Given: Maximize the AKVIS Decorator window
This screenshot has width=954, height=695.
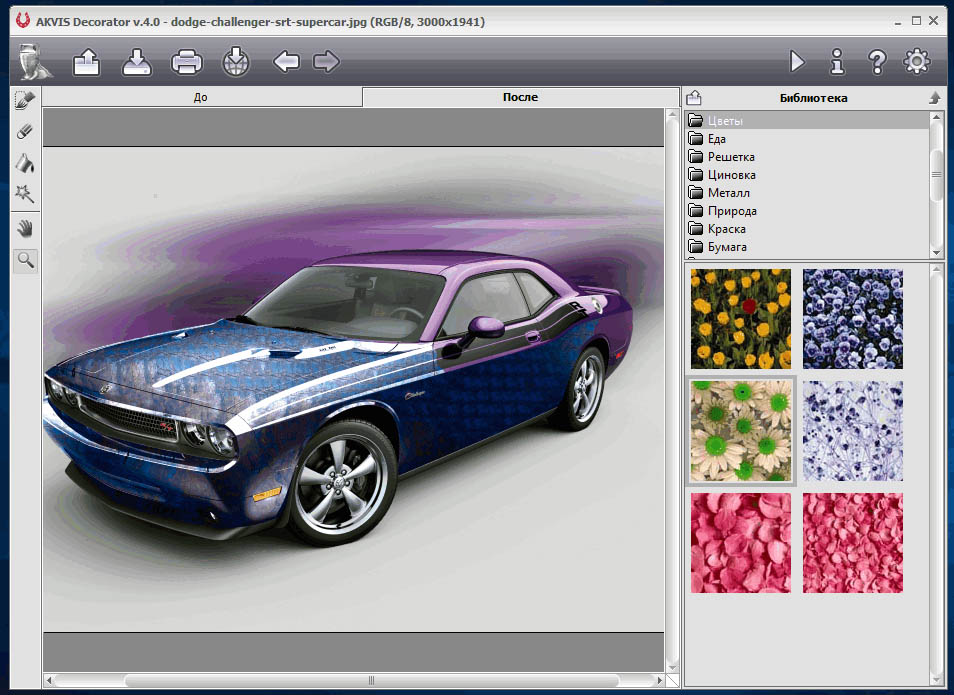Looking at the screenshot, I should tap(916, 21).
